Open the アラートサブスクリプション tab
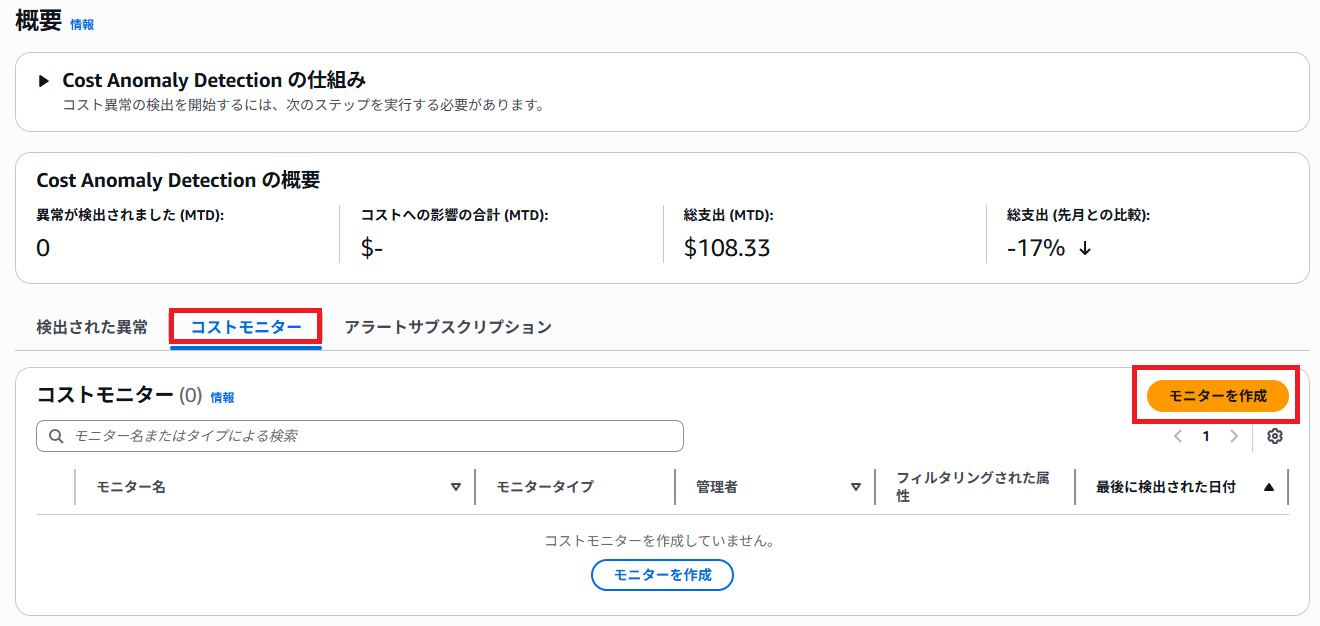 point(448,327)
